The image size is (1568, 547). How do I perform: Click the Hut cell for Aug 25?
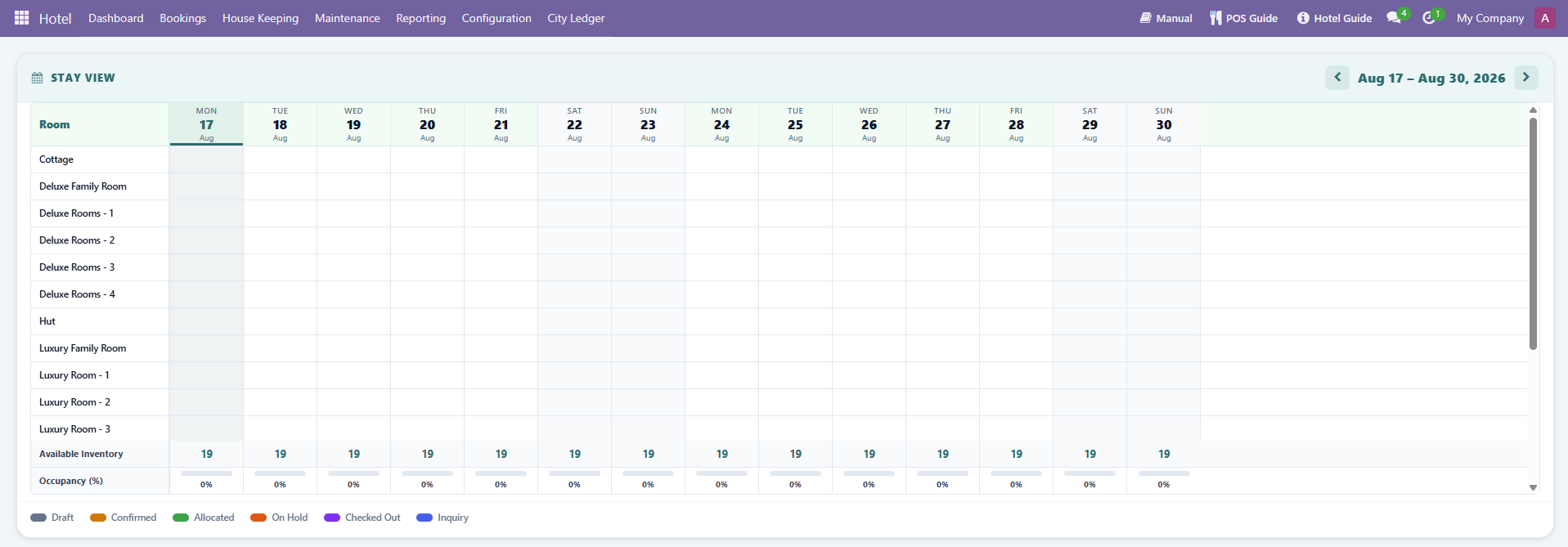coord(795,321)
